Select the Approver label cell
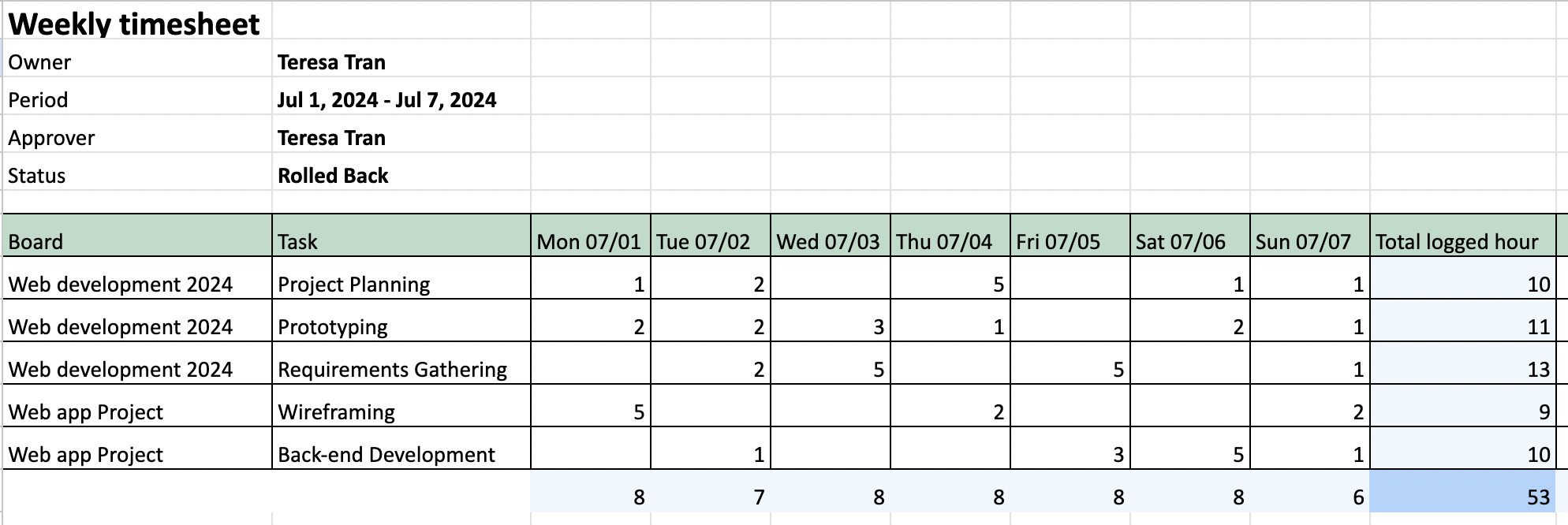 coord(51,138)
